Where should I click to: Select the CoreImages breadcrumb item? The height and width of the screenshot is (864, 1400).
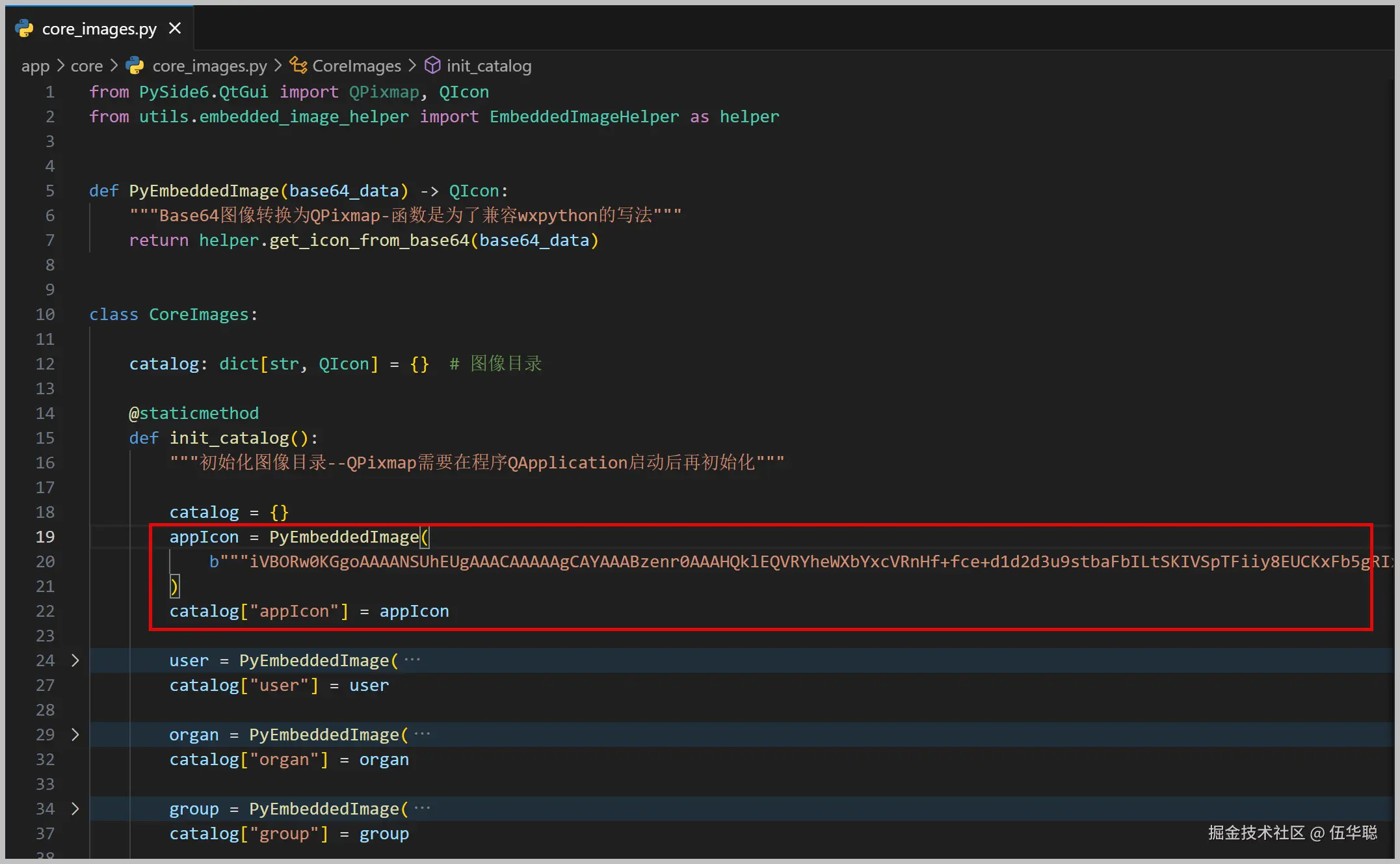(x=356, y=66)
